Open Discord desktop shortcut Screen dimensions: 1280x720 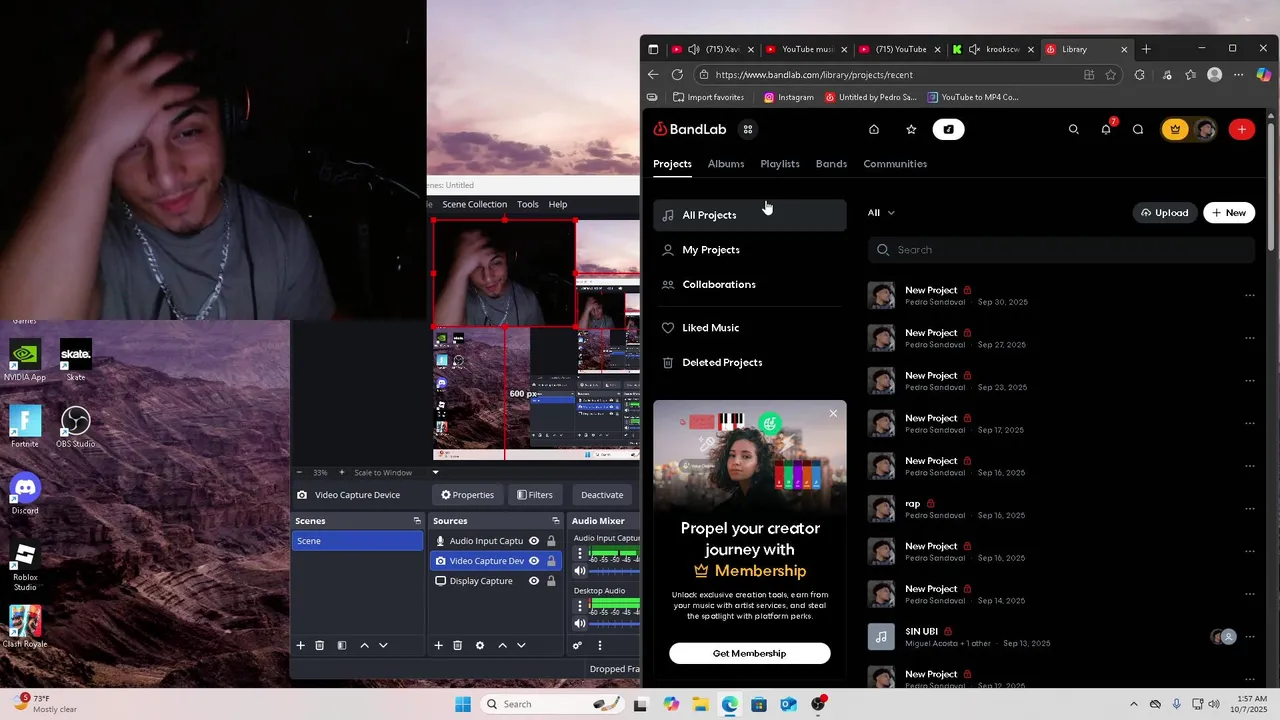(25, 494)
